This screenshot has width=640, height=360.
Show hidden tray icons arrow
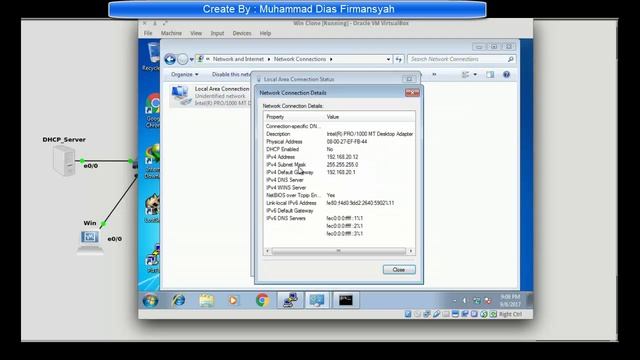(454, 301)
